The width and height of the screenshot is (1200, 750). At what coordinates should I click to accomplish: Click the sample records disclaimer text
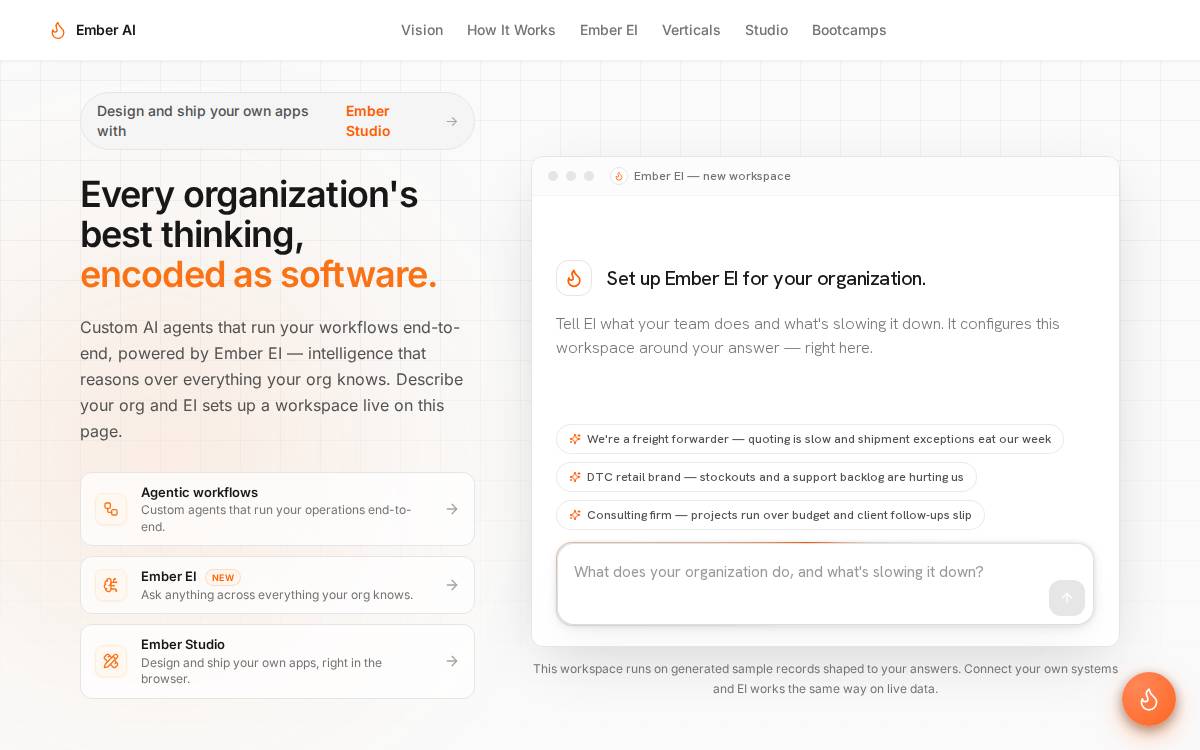[x=825, y=679]
